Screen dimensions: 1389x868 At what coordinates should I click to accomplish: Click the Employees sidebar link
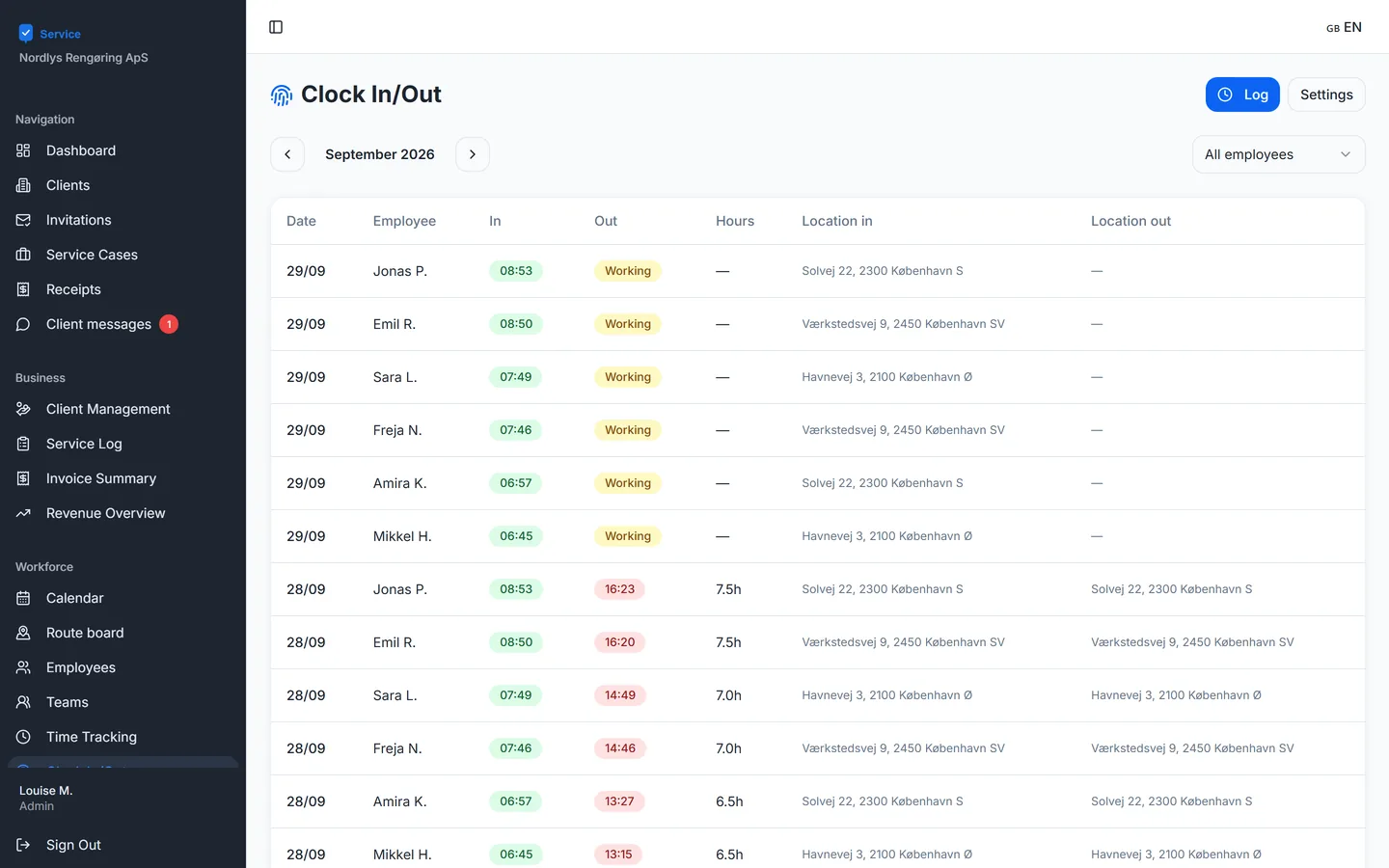[123, 667]
